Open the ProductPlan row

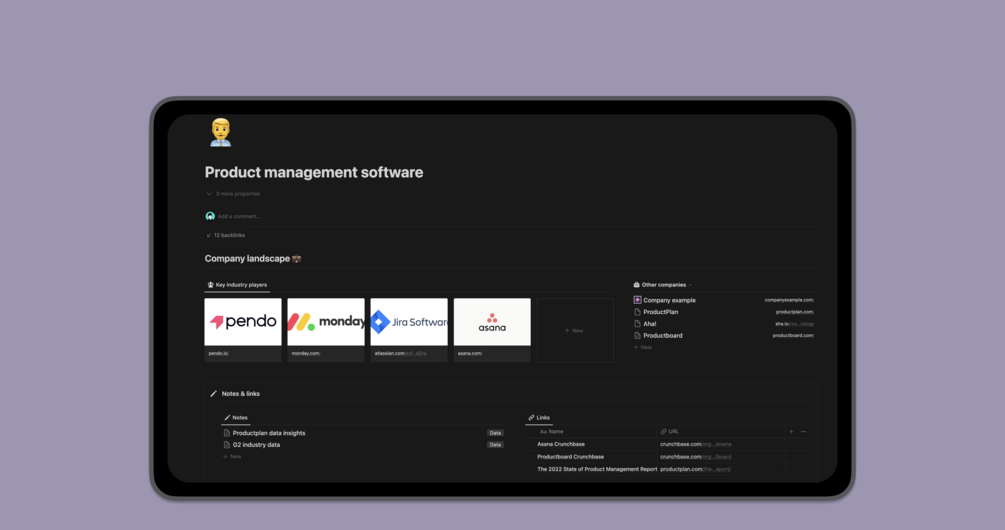click(724, 312)
